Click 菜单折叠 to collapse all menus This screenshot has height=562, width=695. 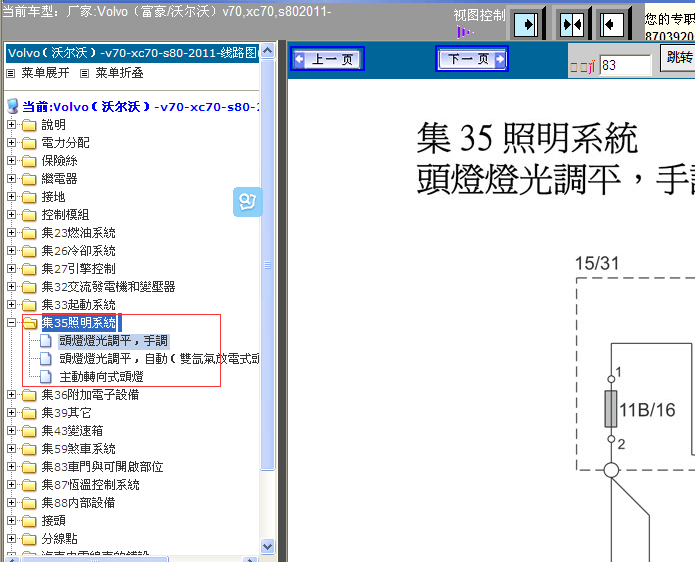tap(119, 73)
